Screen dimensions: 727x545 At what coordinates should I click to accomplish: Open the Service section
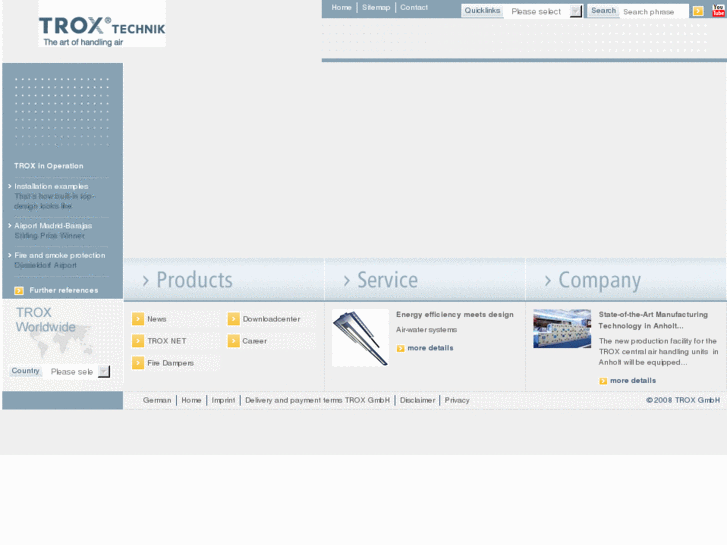[x=388, y=280]
